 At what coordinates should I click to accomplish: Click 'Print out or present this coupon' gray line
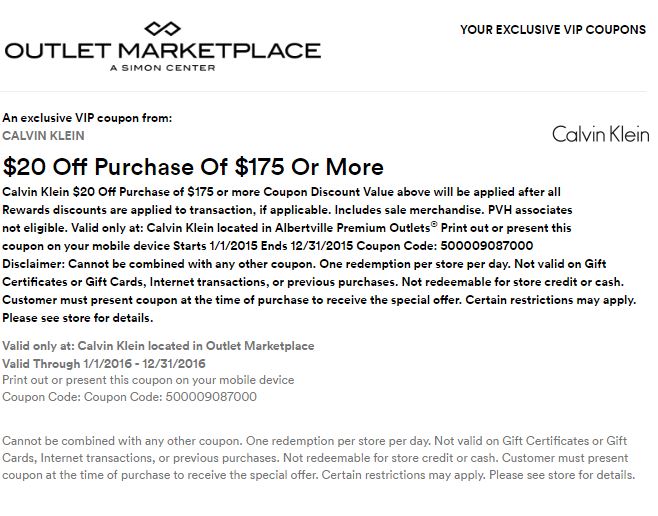[x=148, y=380]
